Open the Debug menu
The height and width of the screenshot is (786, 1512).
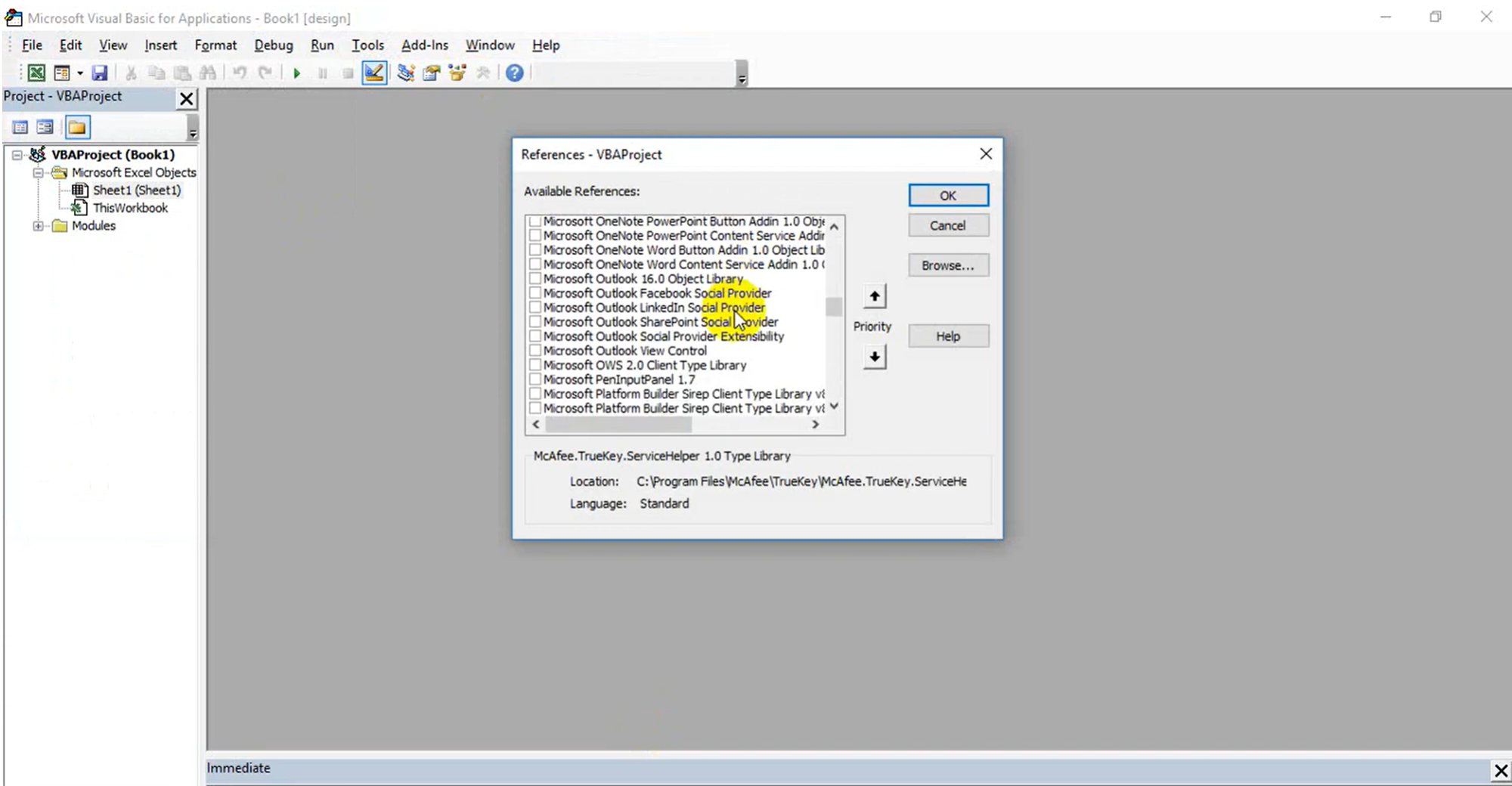pyautogui.click(x=274, y=45)
